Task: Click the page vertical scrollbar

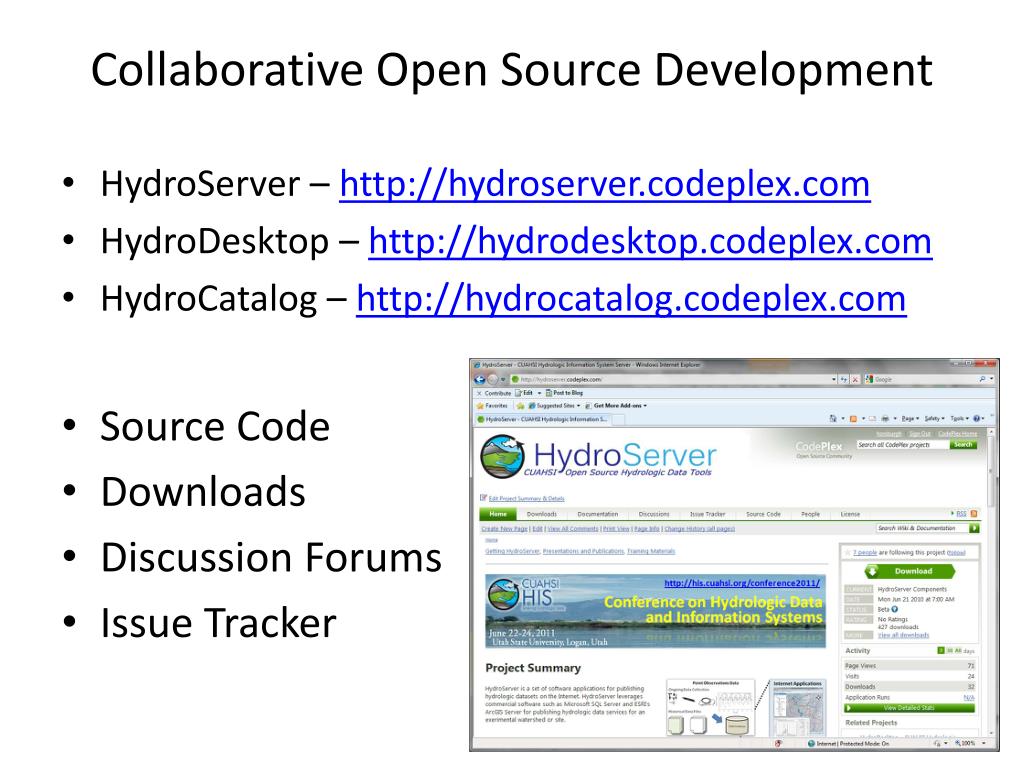Action: (x=991, y=581)
